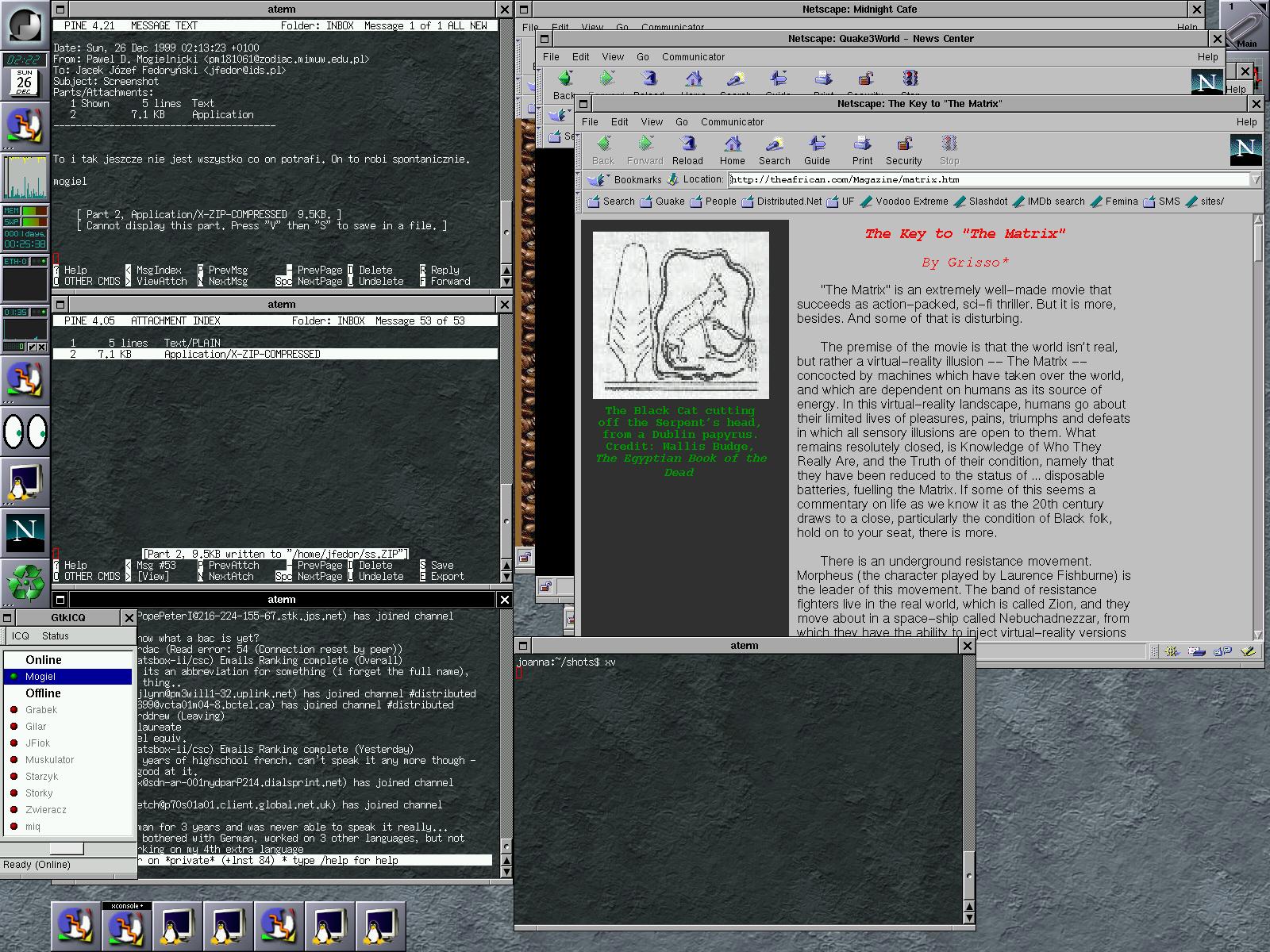Open Security info in the Matrix Netscape window
The width and height of the screenshot is (1270, 952).
903,149
